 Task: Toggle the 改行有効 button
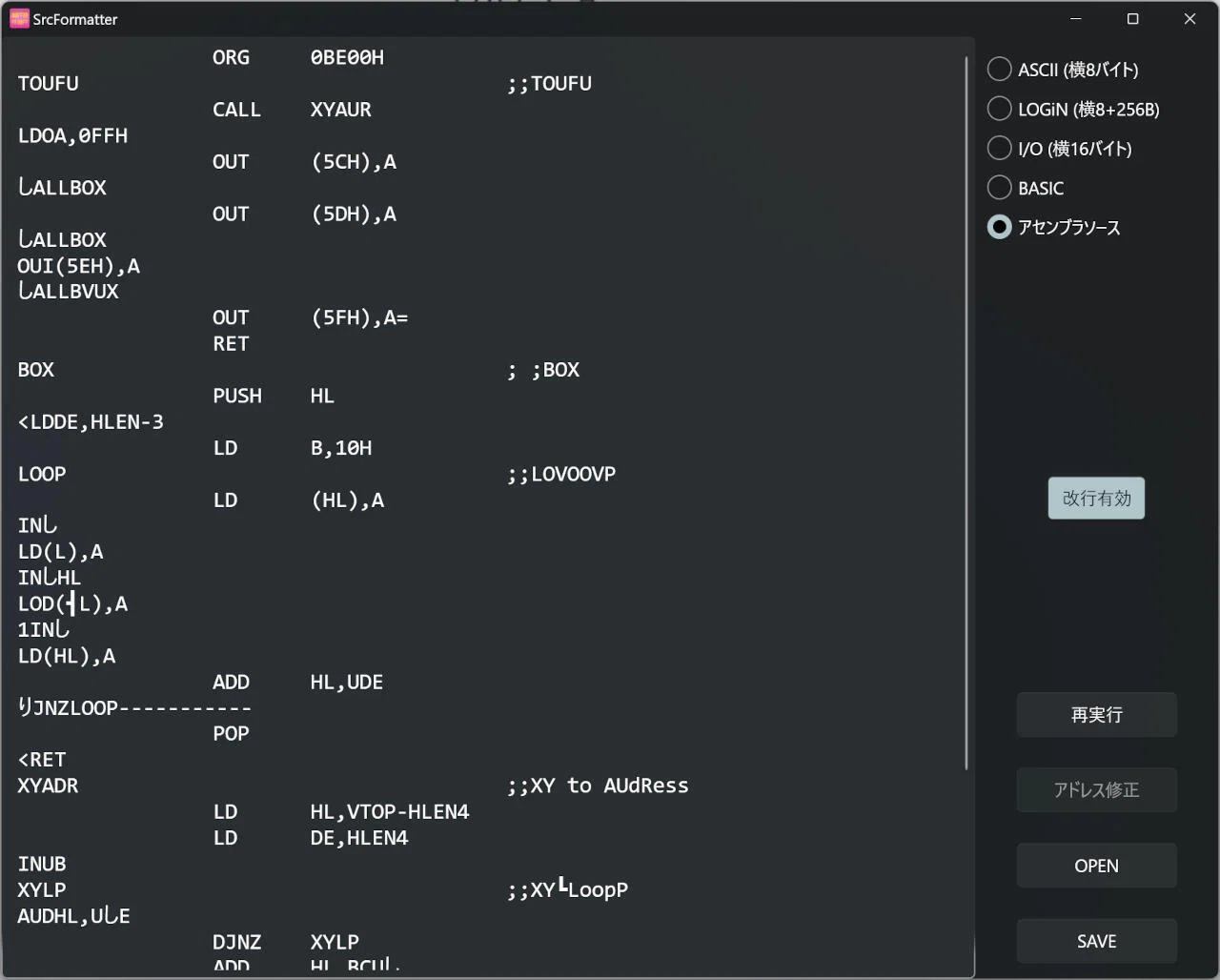tap(1096, 499)
